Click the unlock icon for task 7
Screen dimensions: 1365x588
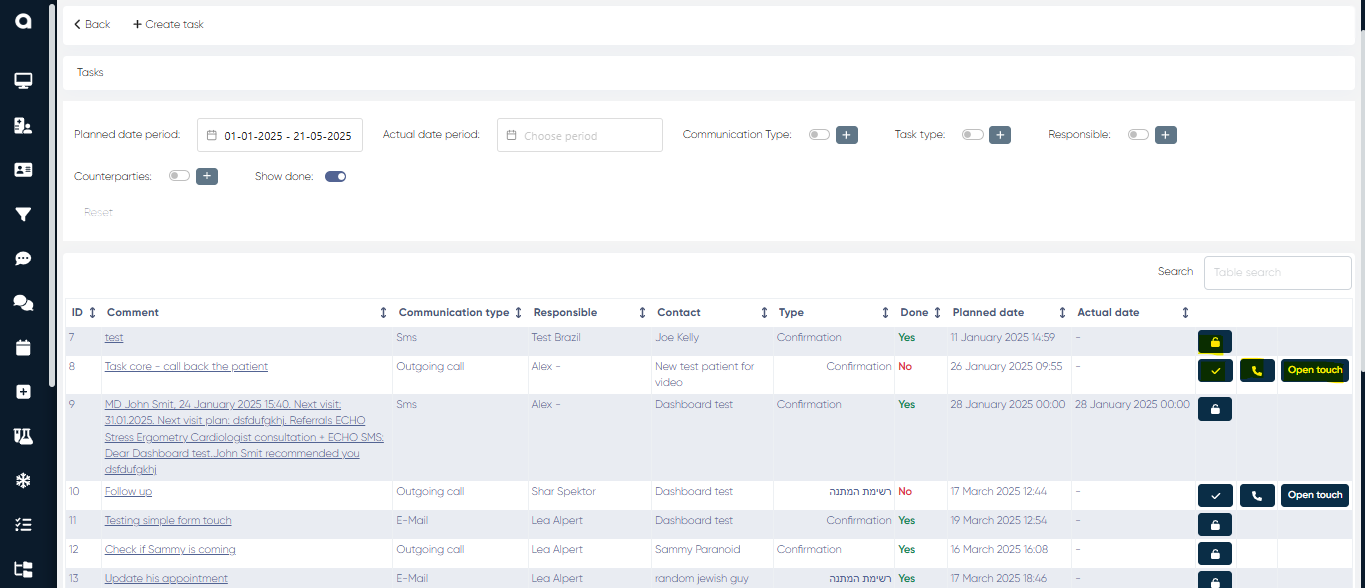point(1215,342)
